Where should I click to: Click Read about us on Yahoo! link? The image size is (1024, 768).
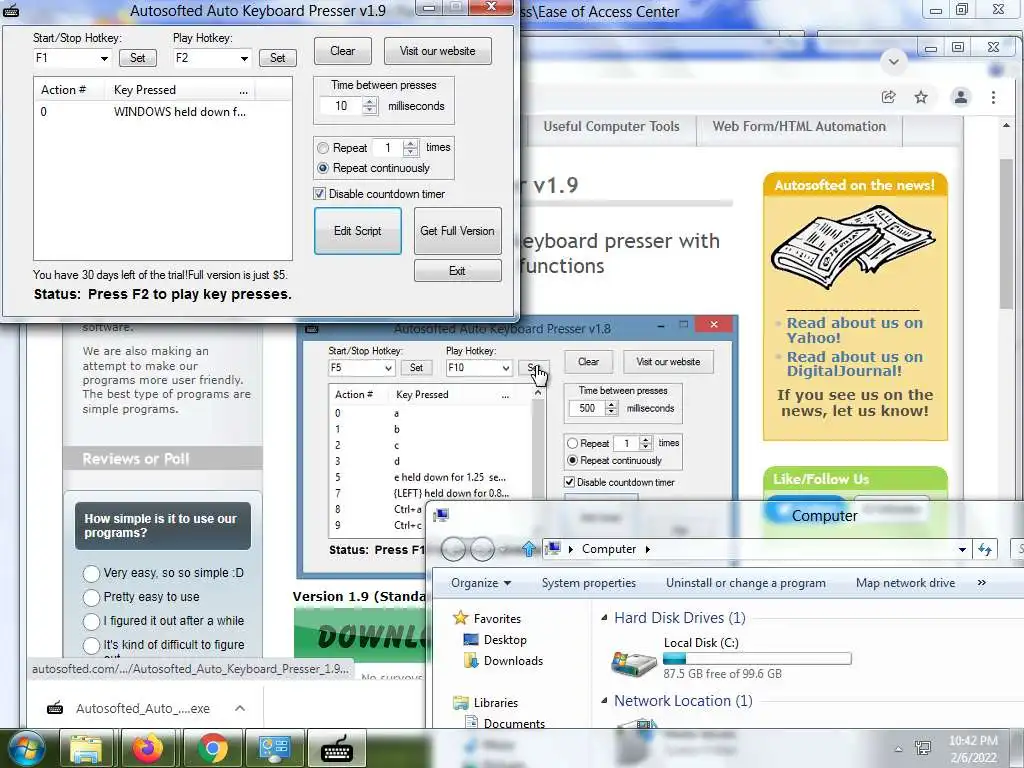pos(854,330)
